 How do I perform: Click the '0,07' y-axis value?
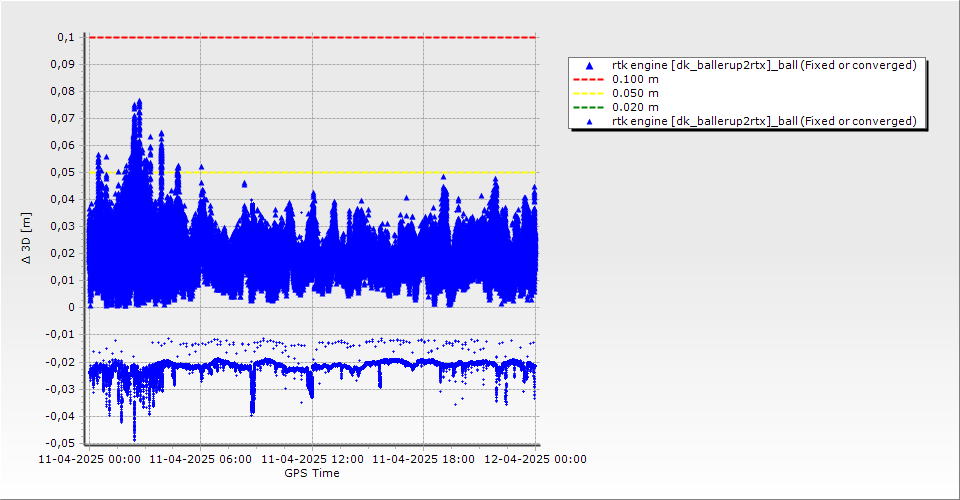click(63, 118)
